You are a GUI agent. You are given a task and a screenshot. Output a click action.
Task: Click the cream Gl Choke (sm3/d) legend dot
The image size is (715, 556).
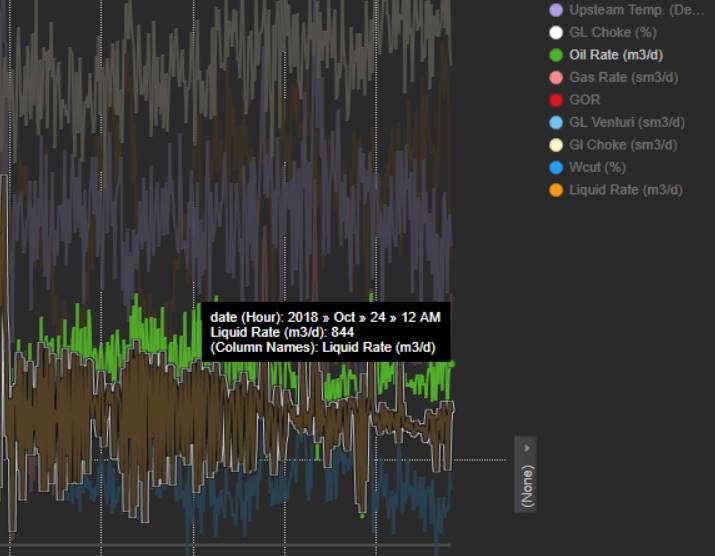[x=556, y=145]
